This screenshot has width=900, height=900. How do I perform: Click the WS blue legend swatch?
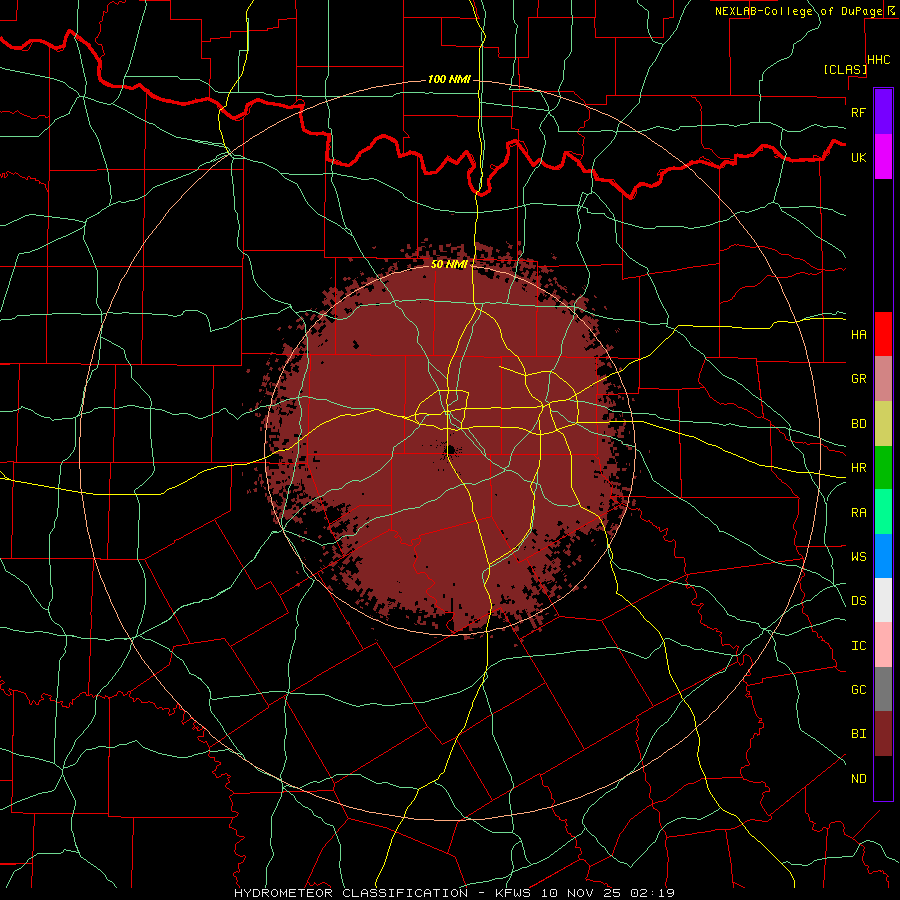[883, 556]
